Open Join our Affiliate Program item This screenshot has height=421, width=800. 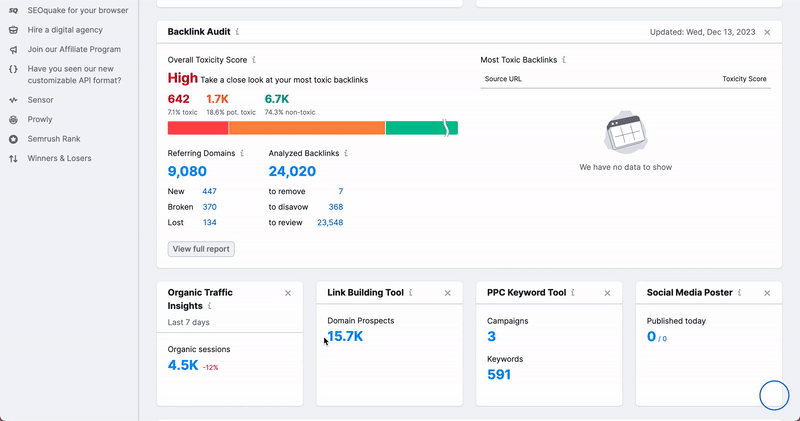tap(74, 49)
